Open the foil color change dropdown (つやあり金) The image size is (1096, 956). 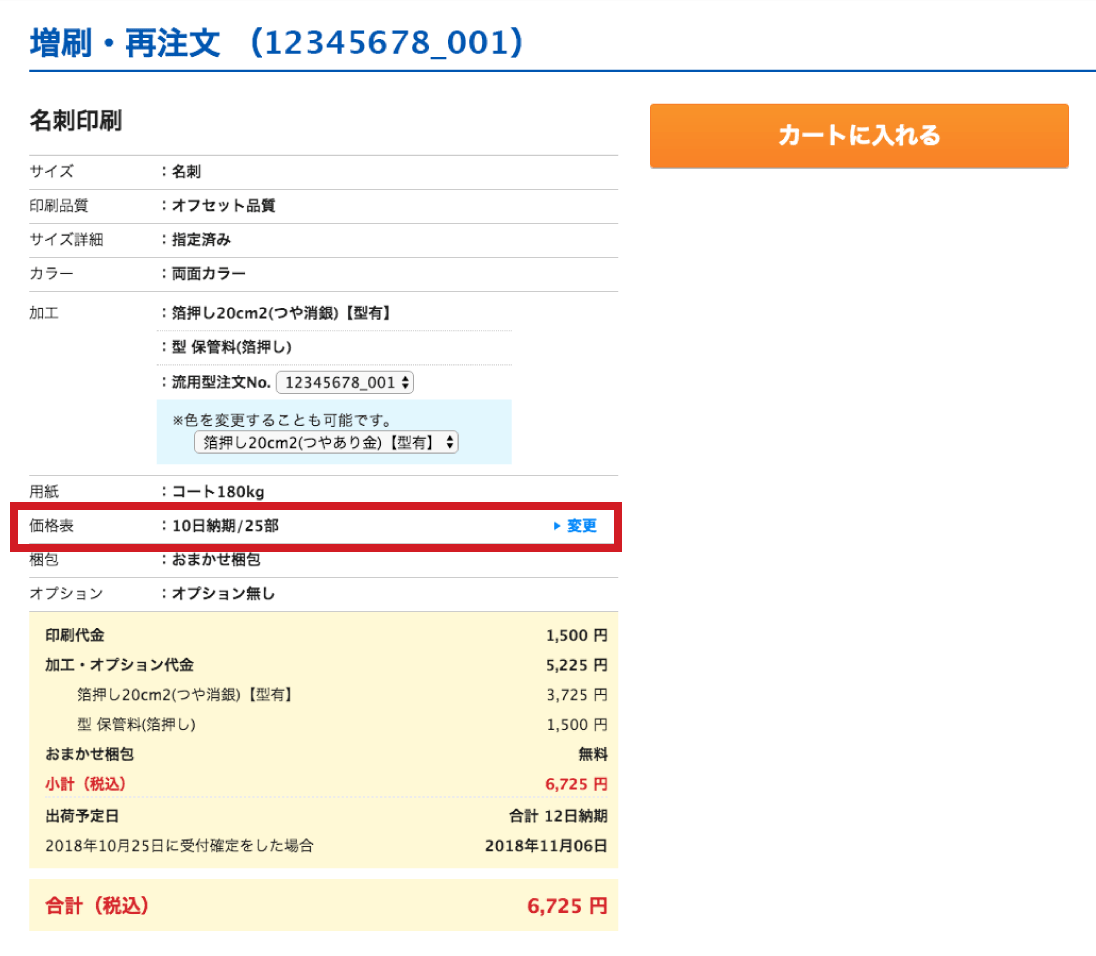click(x=326, y=442)
